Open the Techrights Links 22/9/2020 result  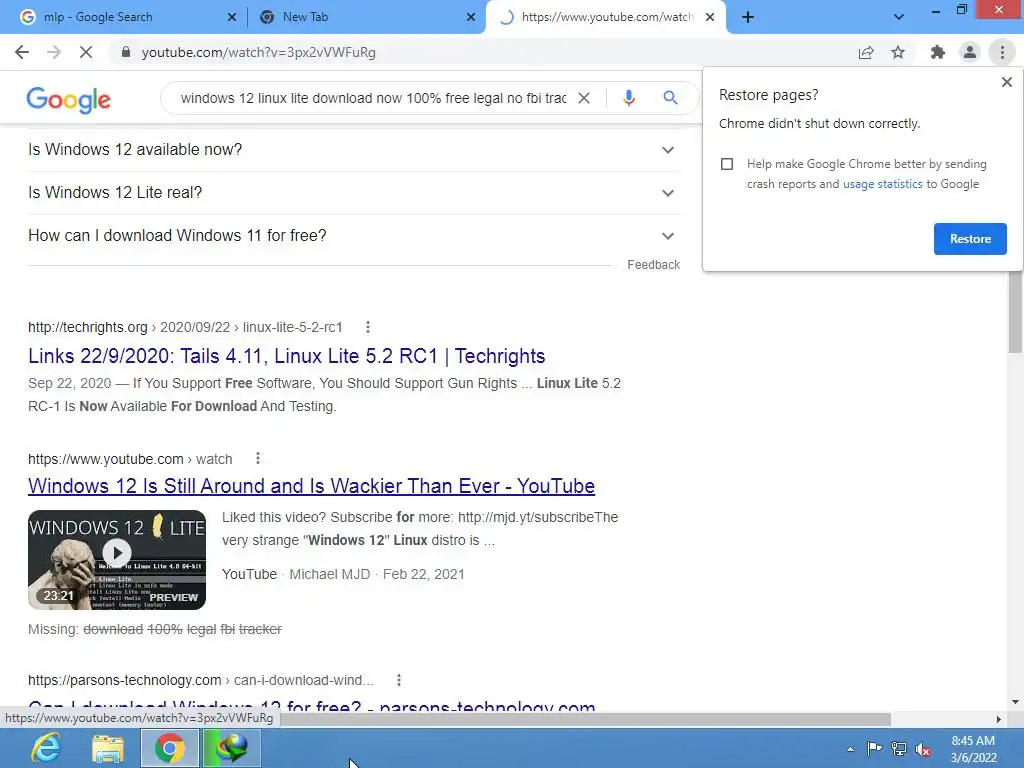click(x=286, y=356)
